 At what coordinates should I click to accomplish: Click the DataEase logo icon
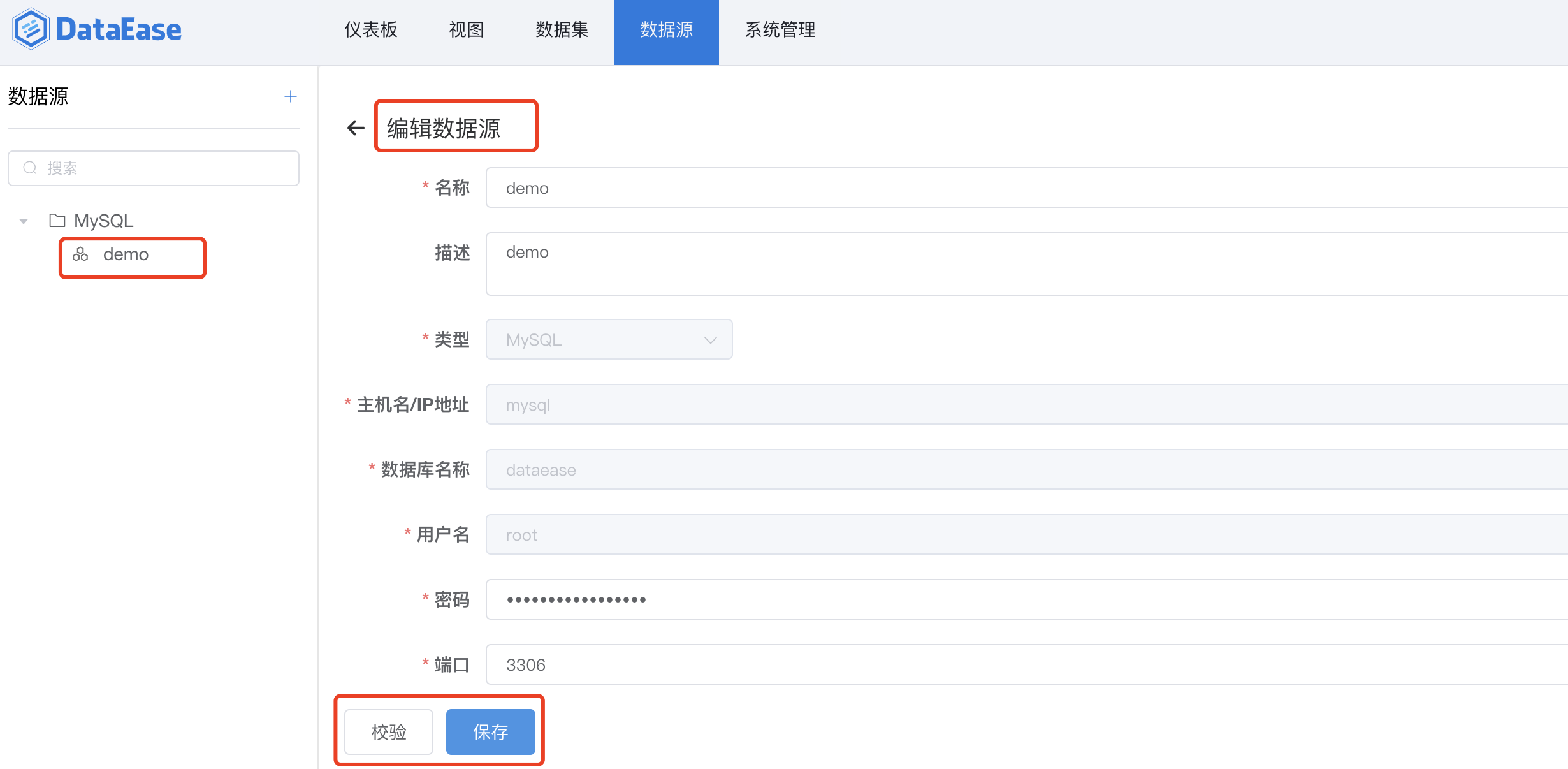coord(30,28)
